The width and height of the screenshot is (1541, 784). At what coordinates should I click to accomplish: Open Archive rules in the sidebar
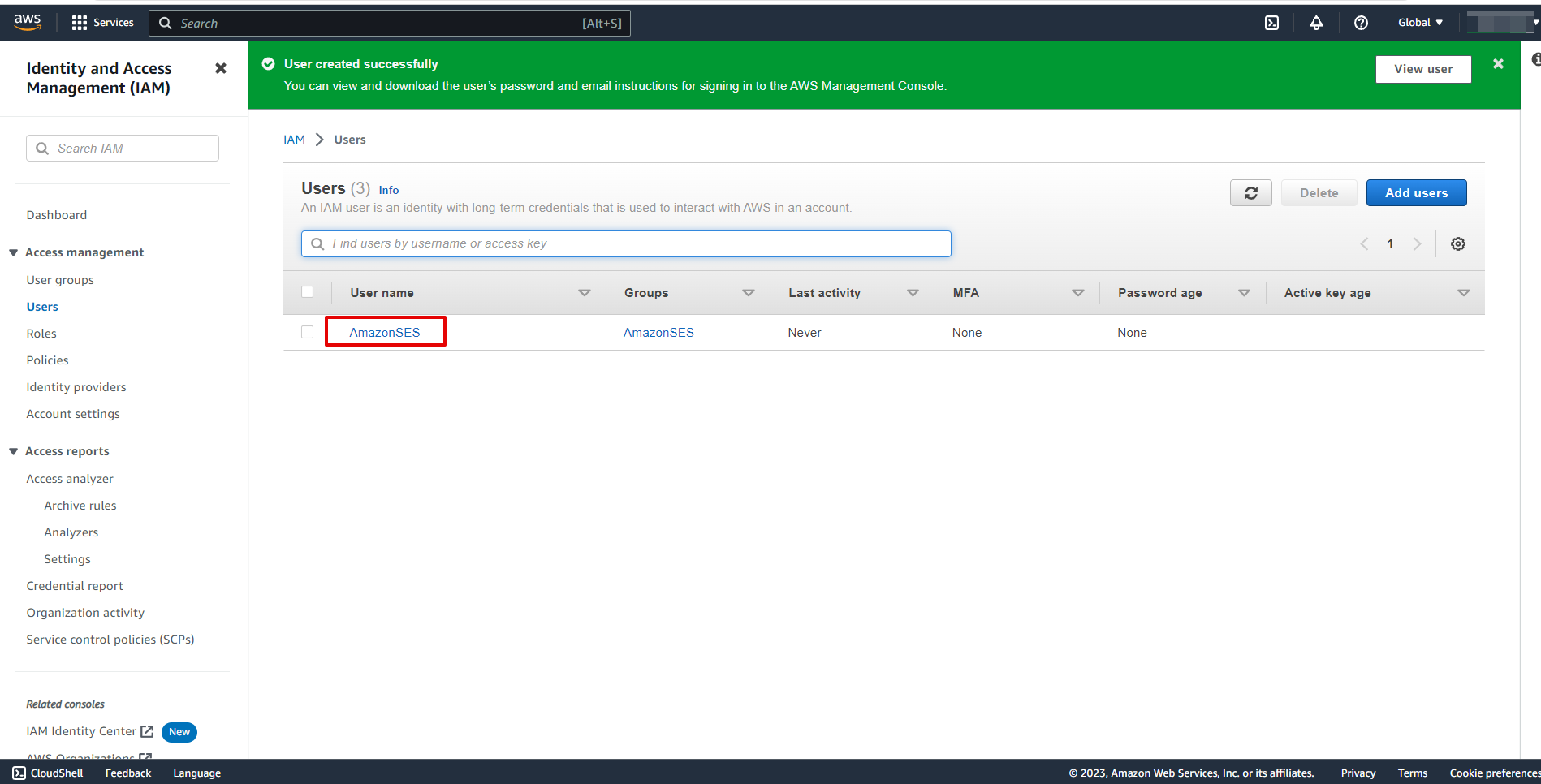80,506
